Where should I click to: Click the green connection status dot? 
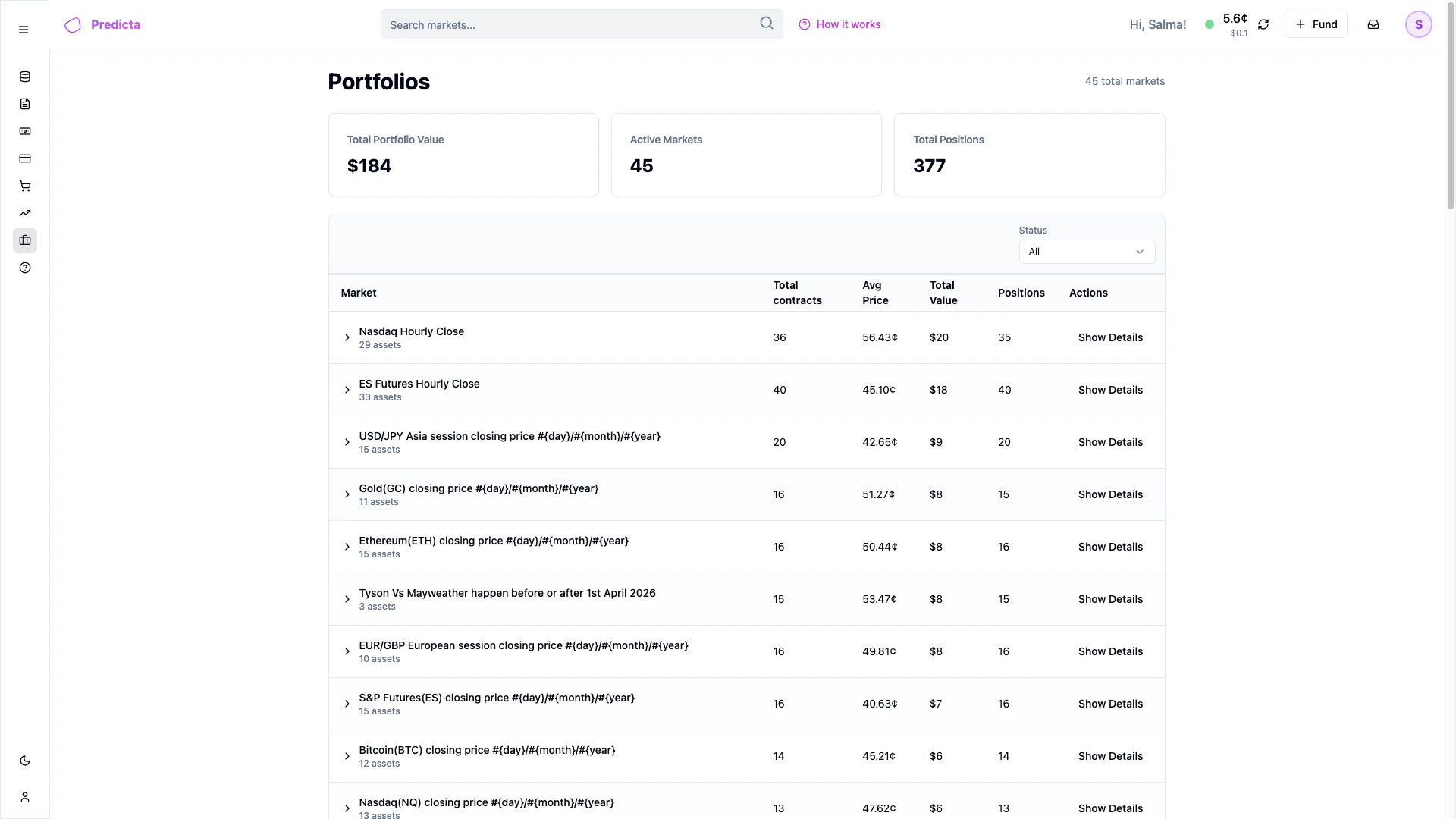tap(1210, 24)
